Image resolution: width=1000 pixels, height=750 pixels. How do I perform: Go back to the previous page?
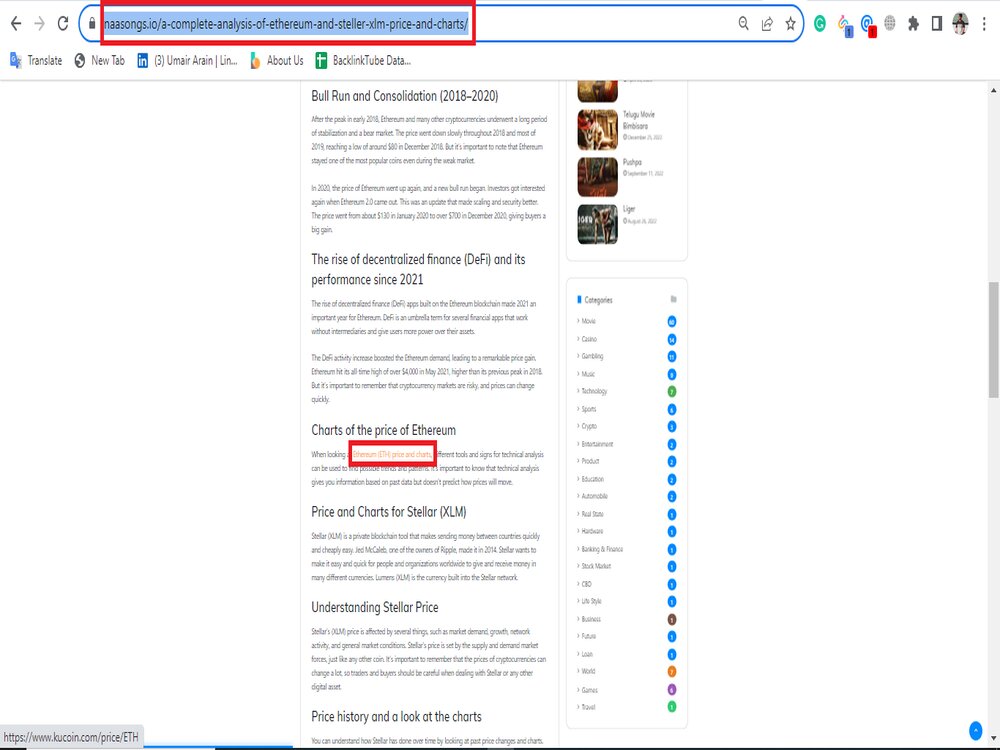click(16, 24)
